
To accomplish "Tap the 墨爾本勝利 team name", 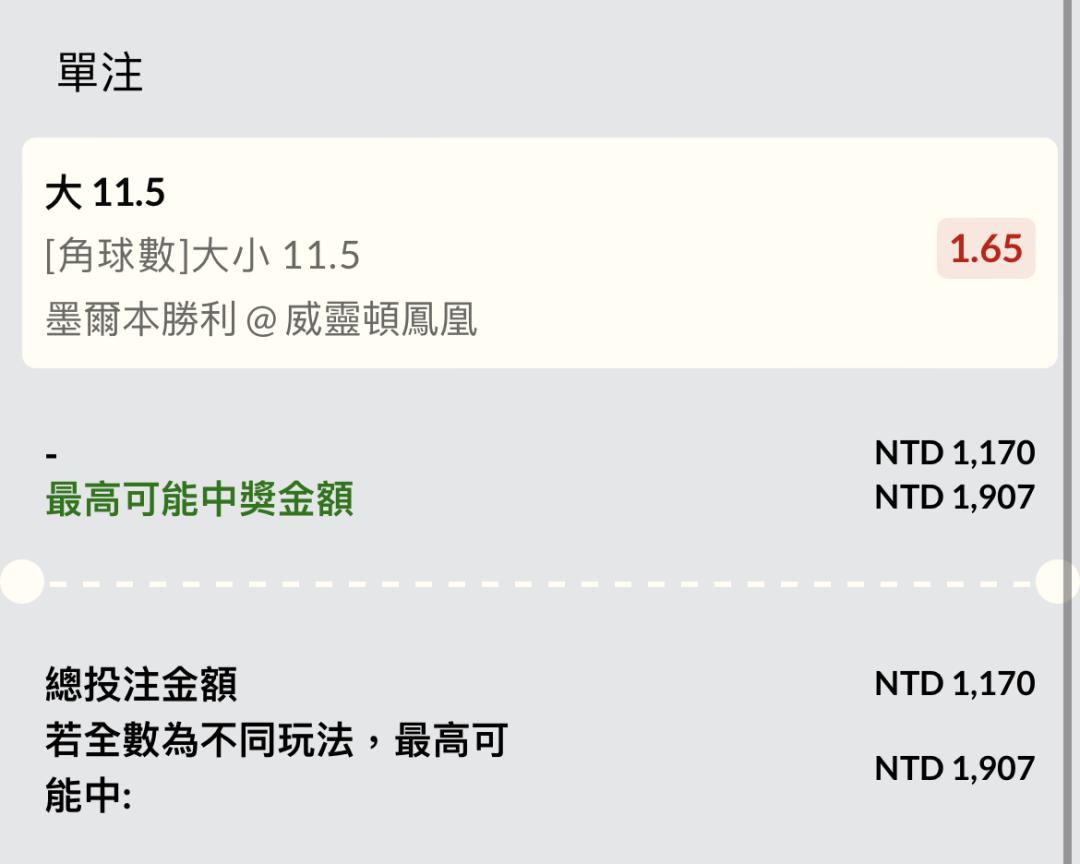I will click(x=140, y=320).
